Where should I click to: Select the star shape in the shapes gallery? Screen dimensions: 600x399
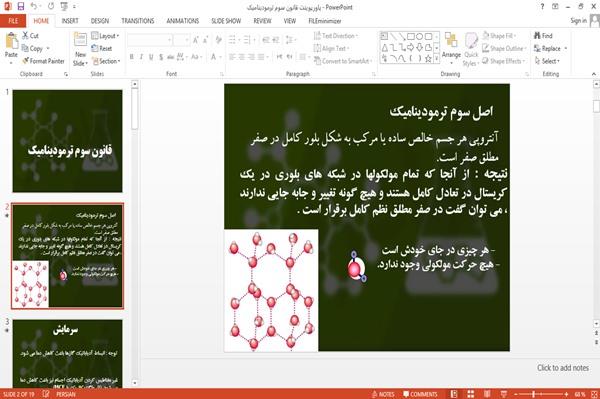(x=428, y=59)
